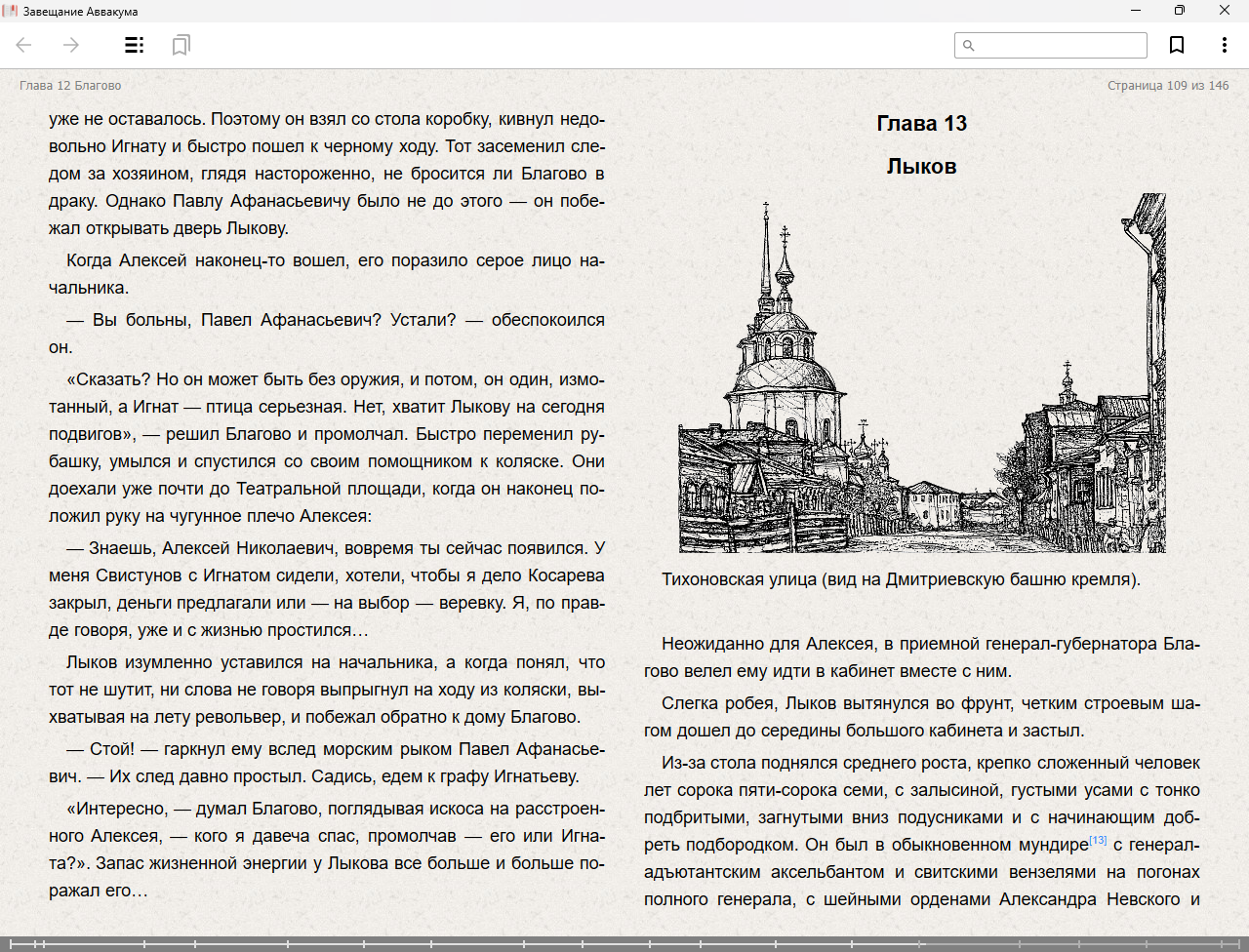Open footnote 13 link
The image size is (1249, 952).
pos(1098,840)
